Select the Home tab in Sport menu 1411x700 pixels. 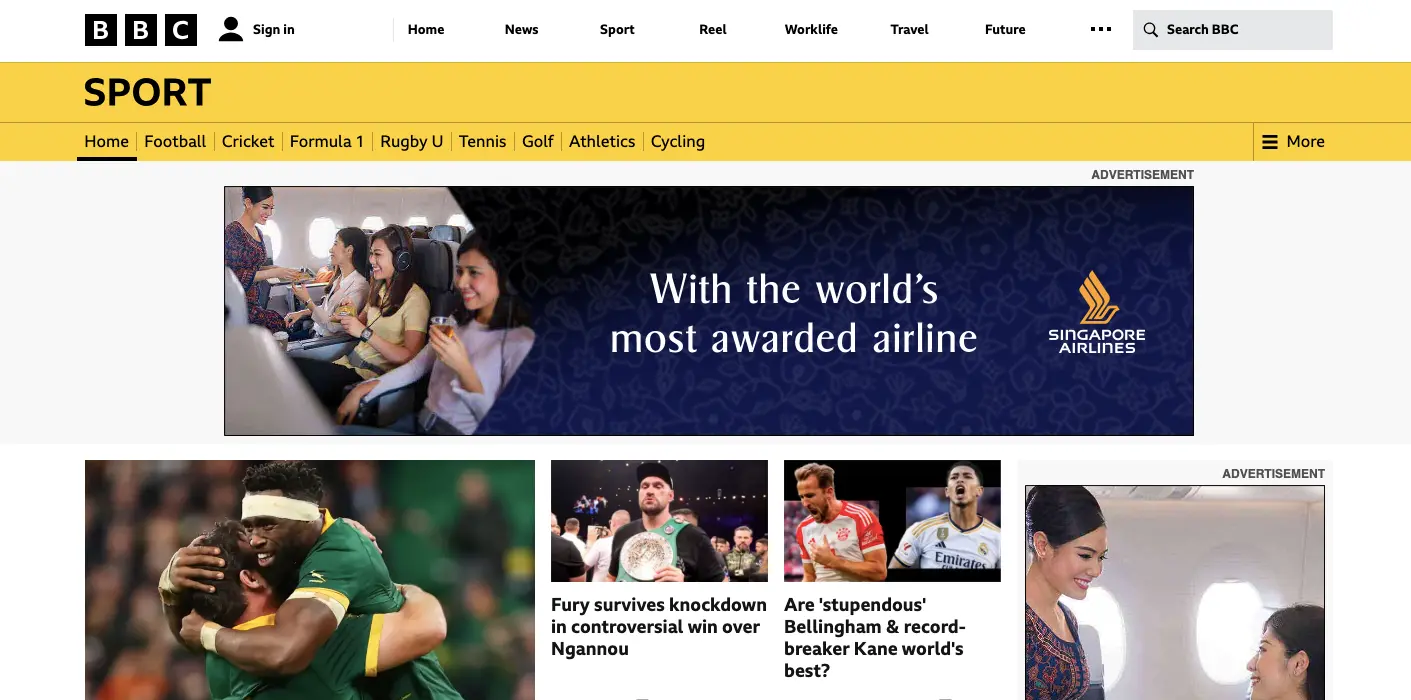coord(106,142)
